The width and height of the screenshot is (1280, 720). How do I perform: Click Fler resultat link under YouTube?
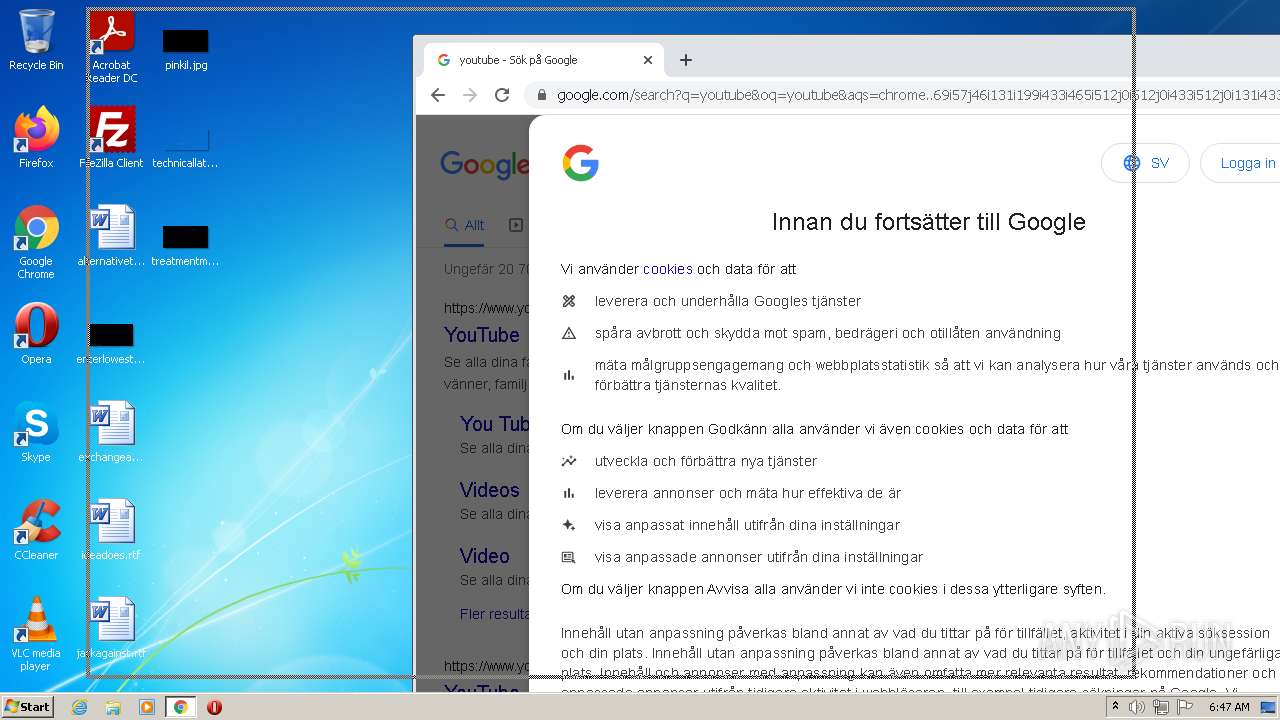click(495, 613)
